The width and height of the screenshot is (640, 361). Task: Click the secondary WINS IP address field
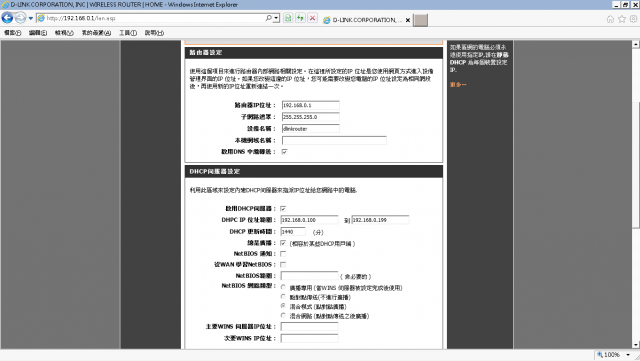[309, 339]
